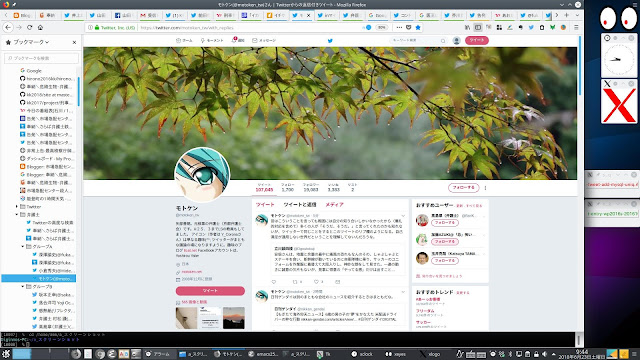Open the sunset media thumbnail
The width and height of the screenshot is (640, 360).
[x=234, y=318]
